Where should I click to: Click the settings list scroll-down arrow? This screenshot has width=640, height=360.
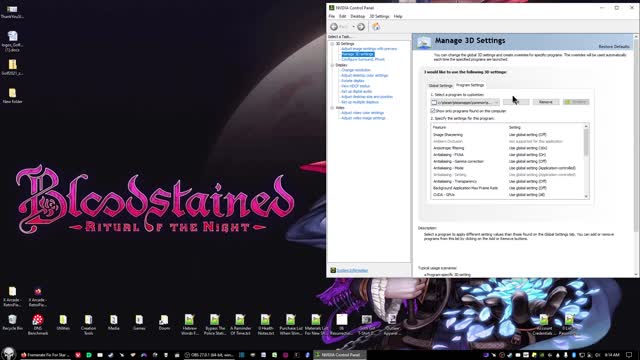coord(586,197)
